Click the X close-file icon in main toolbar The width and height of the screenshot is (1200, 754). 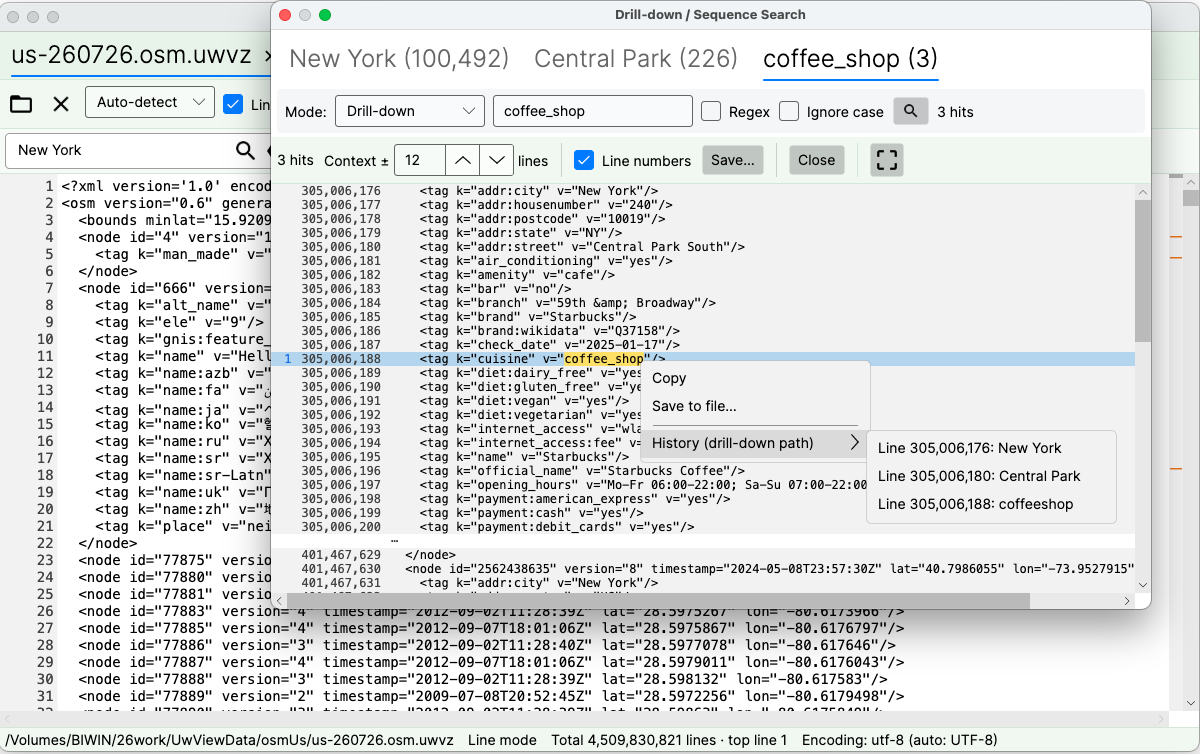click(61, 104)
